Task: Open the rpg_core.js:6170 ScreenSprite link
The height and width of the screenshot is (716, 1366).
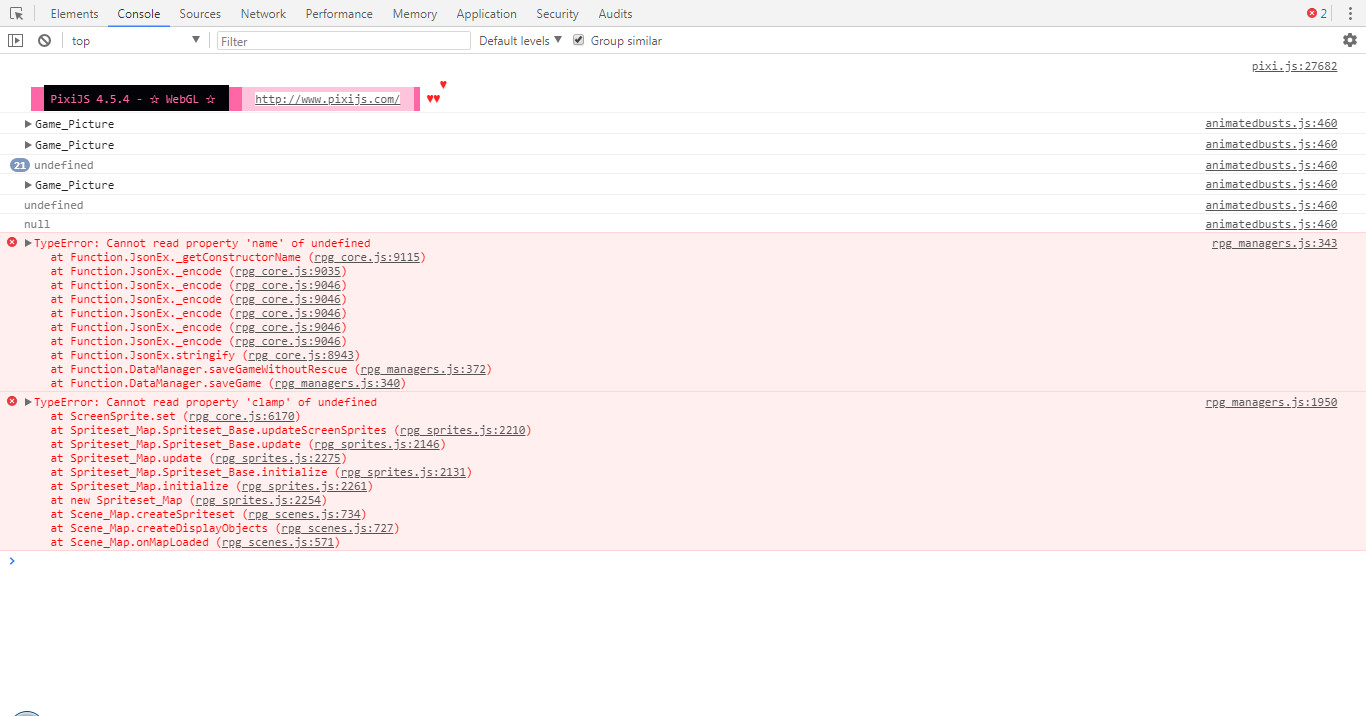Action: pos(241,416)
